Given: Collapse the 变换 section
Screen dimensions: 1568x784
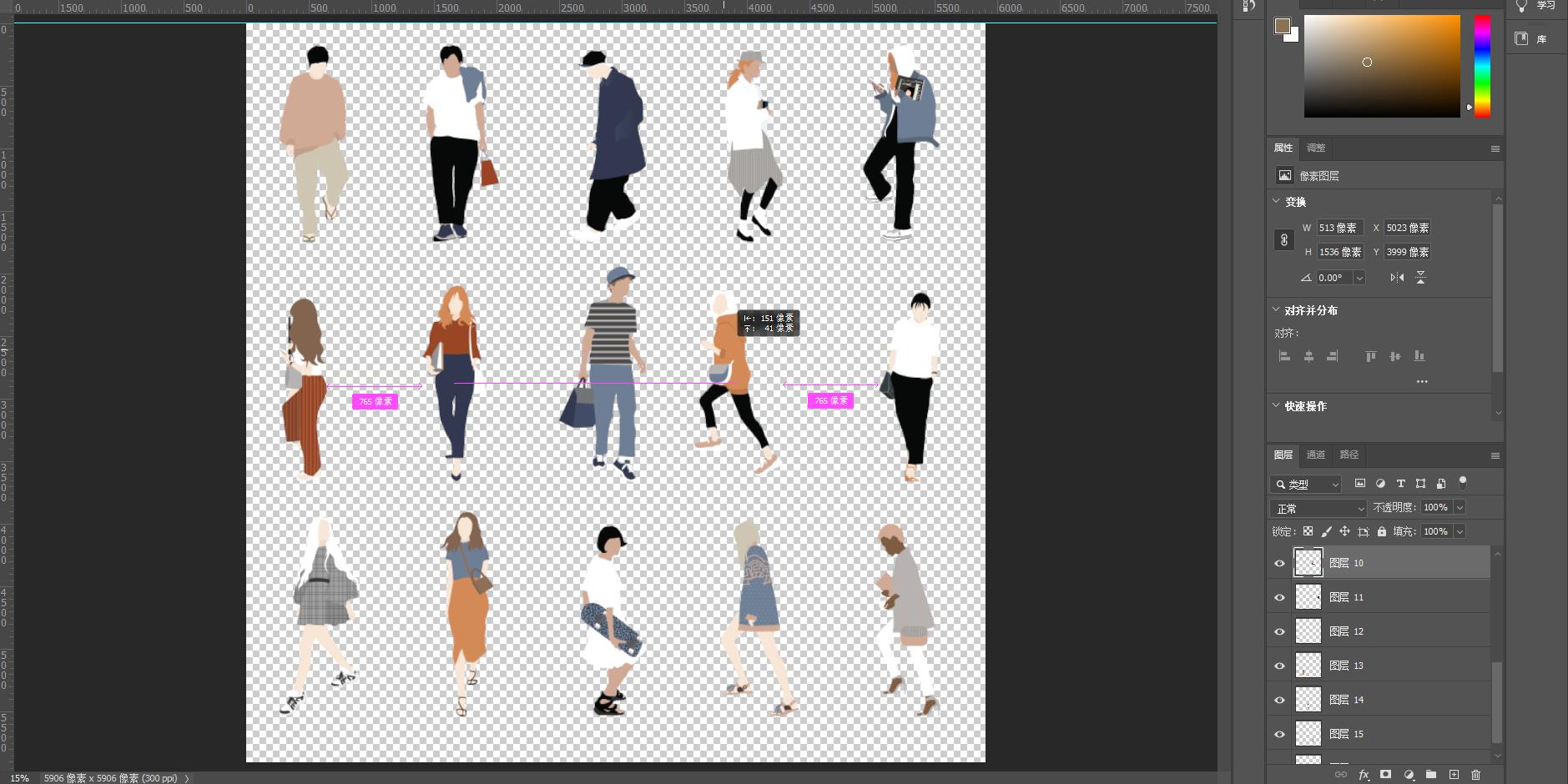Looking at the screenshot, I should click(1276, 201).
